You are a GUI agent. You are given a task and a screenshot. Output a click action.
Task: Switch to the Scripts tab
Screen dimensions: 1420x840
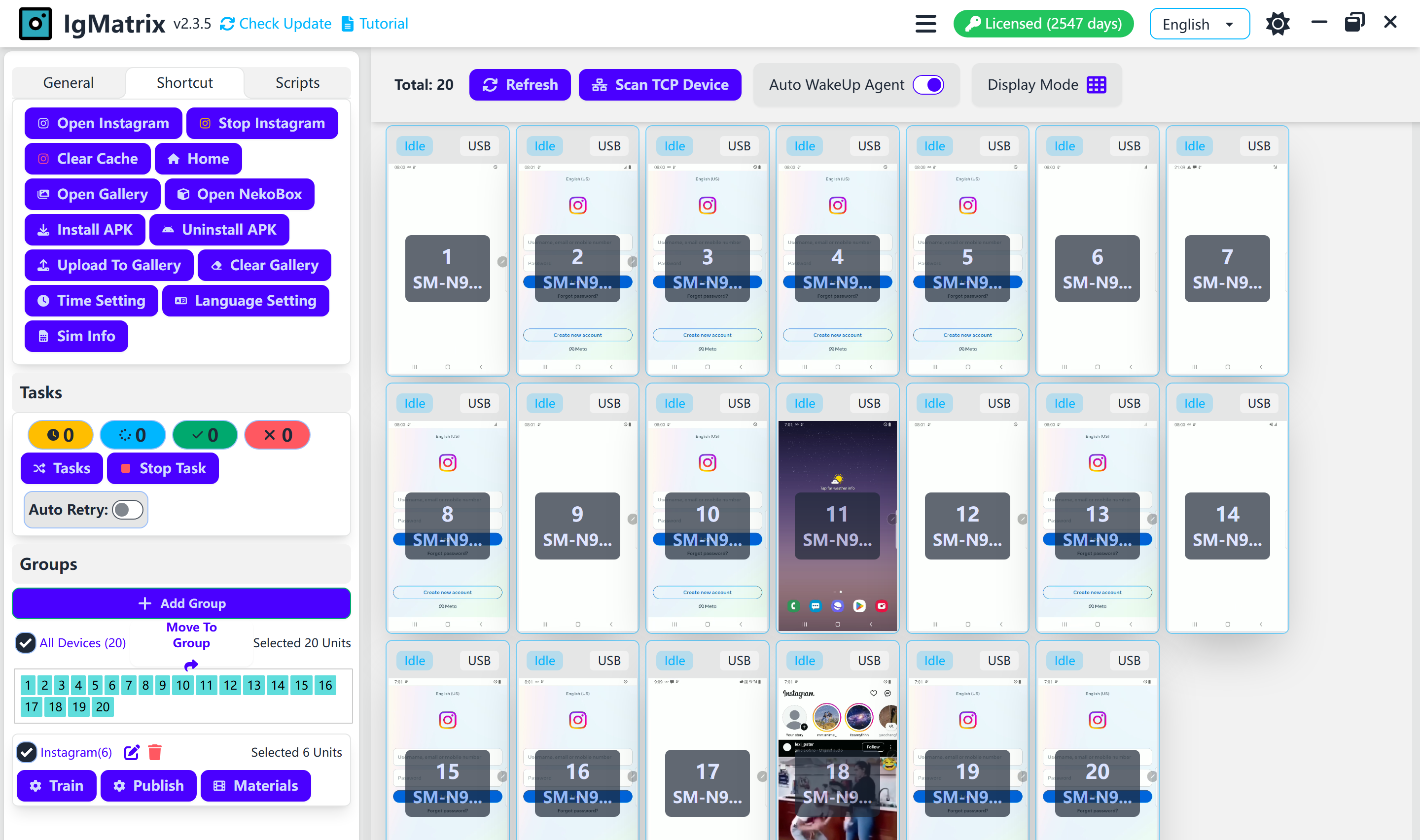[297, 82]
